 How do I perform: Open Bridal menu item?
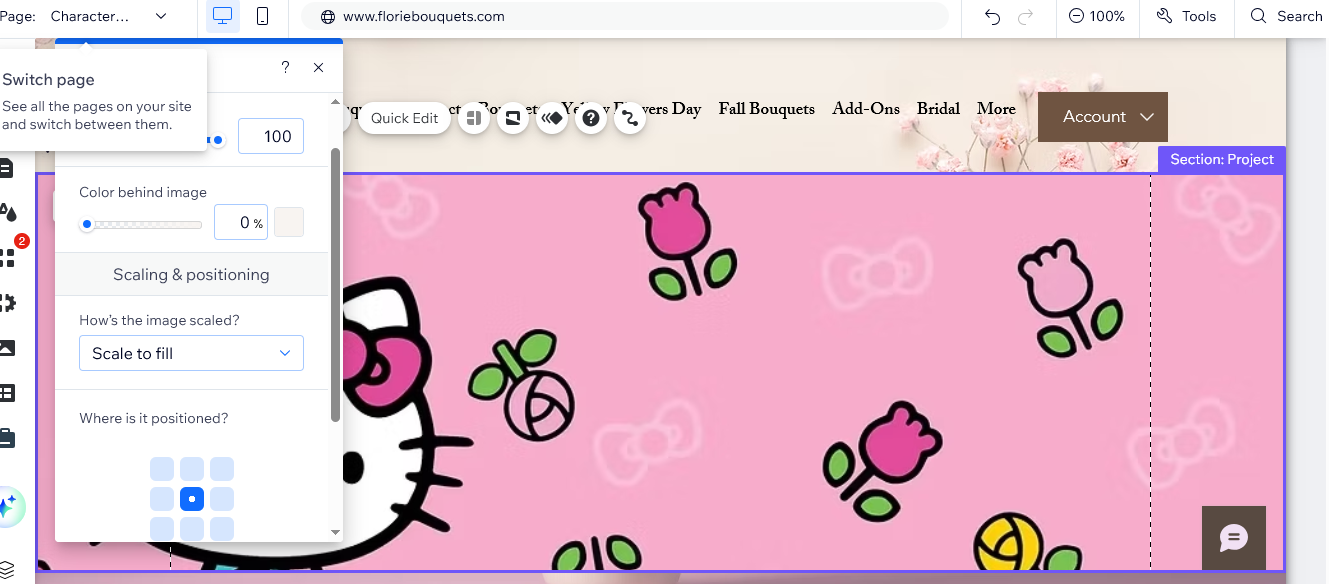pos(938,109)
